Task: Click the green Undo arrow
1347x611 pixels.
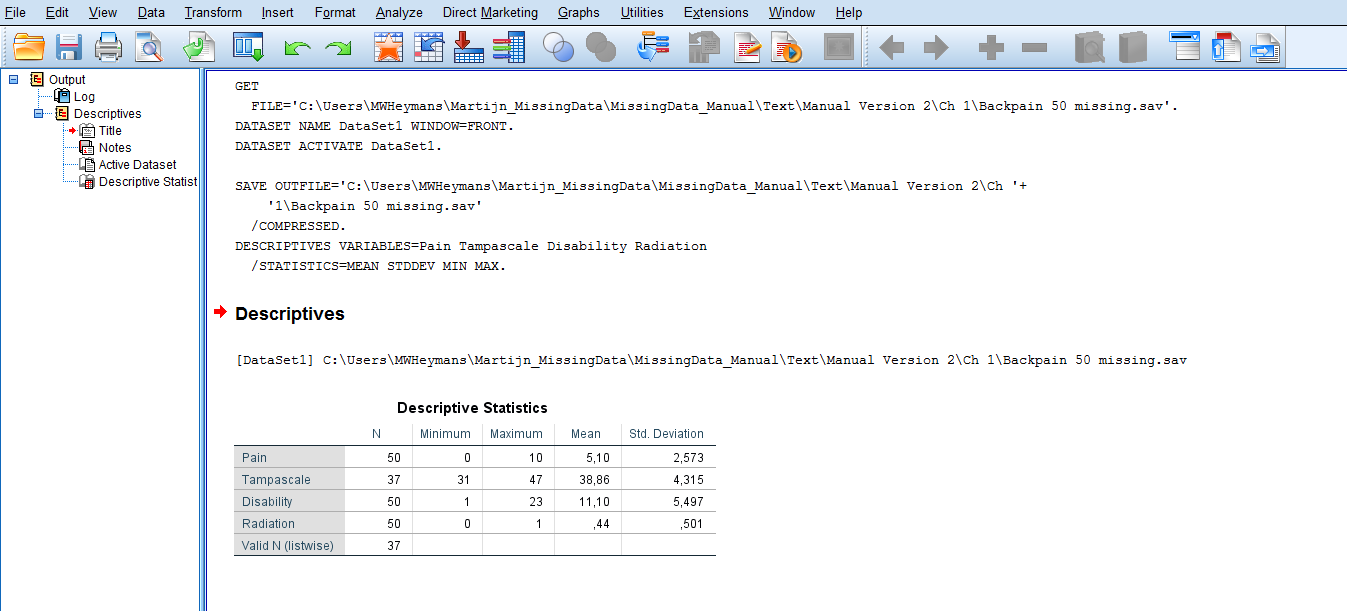Action: click(297, 48)
